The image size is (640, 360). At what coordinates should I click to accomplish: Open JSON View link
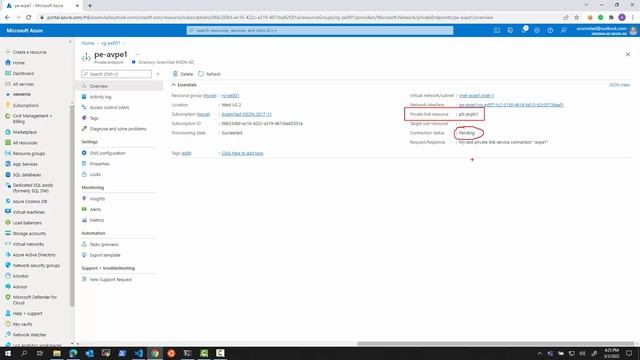click(x=620, y=85)
